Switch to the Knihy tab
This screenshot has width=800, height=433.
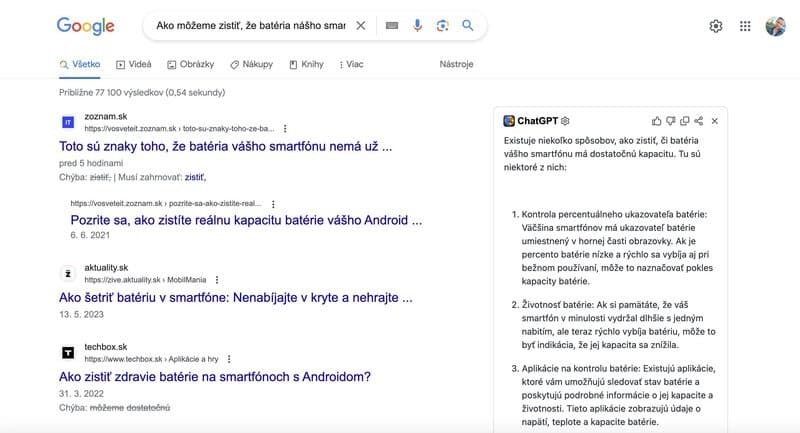pos(307,64)
